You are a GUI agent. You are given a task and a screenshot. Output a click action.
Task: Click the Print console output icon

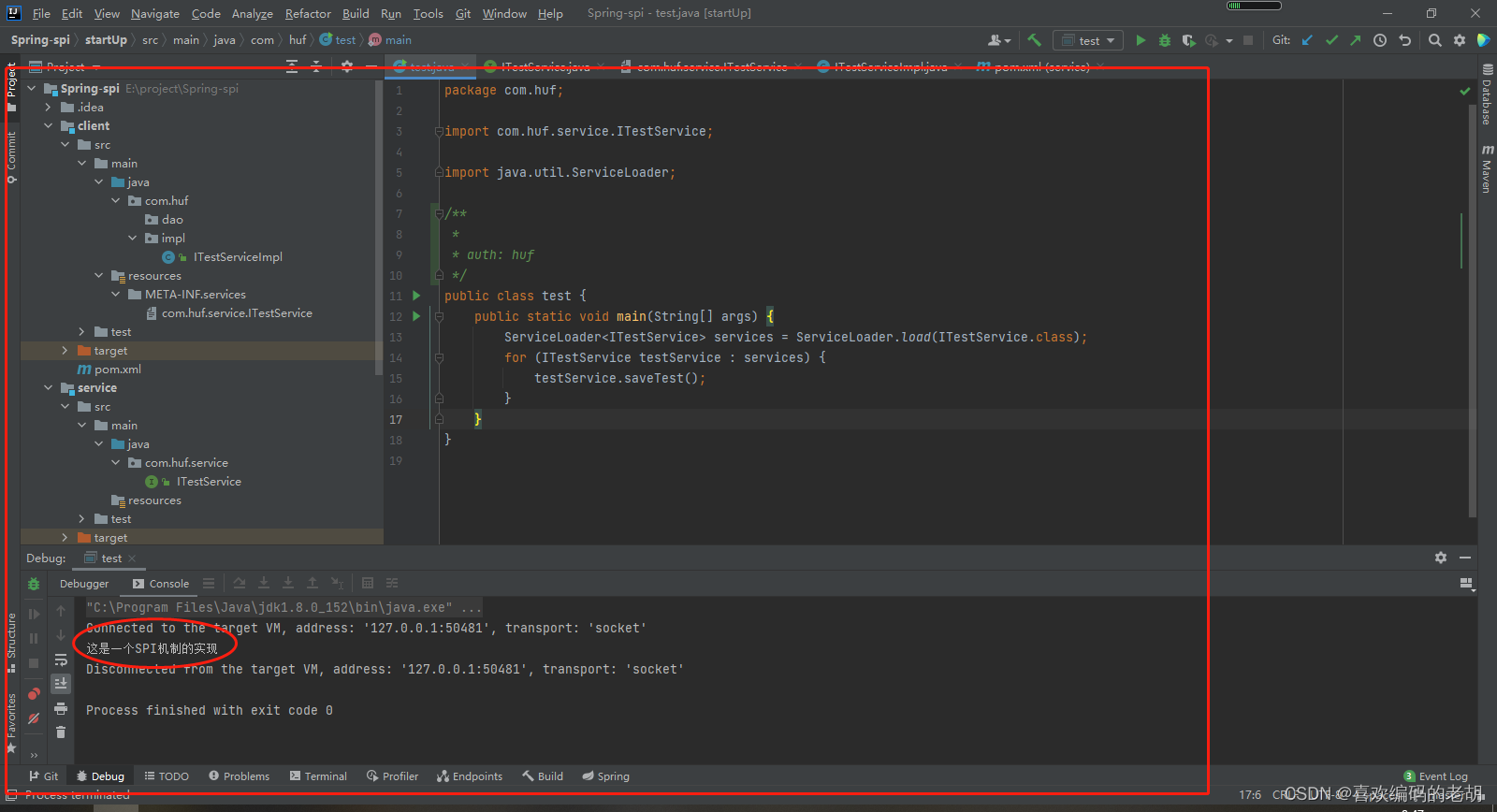(61, 708)
